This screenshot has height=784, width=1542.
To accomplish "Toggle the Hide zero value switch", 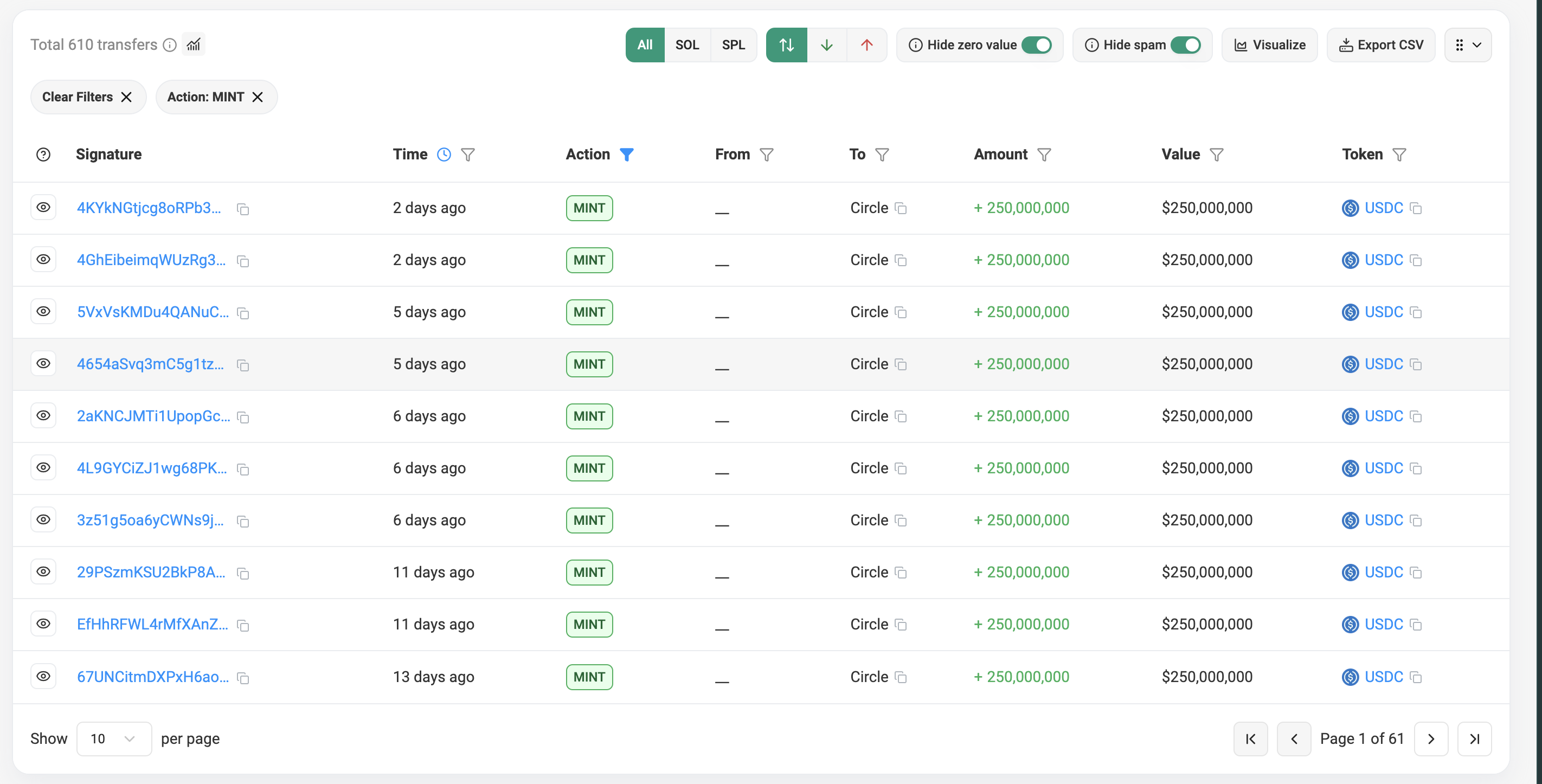I will point(1037,45).
